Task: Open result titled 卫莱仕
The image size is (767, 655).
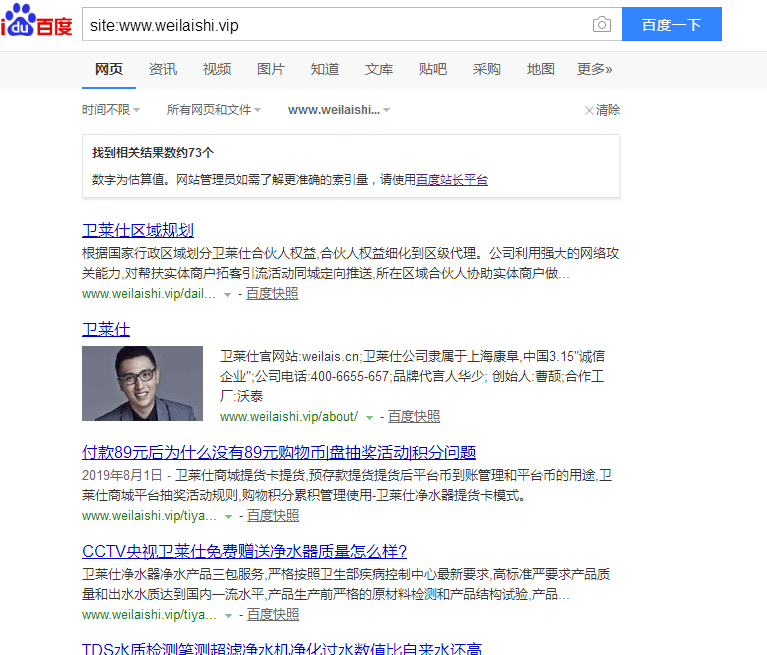Action: tap(106, 329)
